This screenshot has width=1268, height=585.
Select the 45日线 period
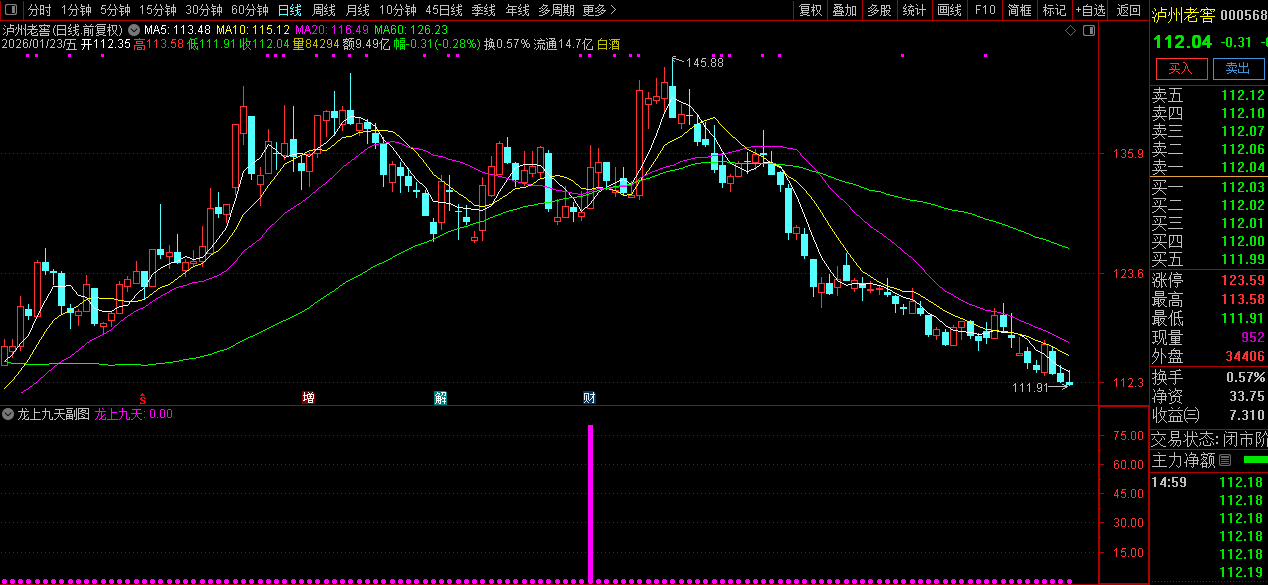click(x=444, y=10)
